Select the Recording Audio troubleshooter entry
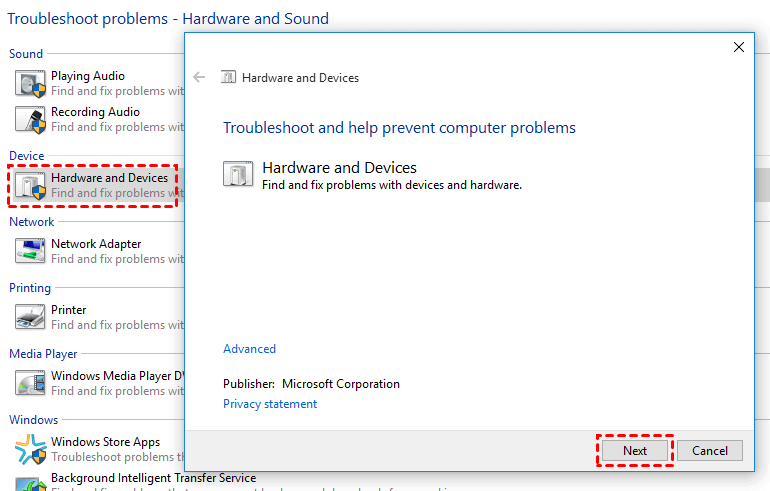Viewport: 770px width, 491px height. (96, 112)
